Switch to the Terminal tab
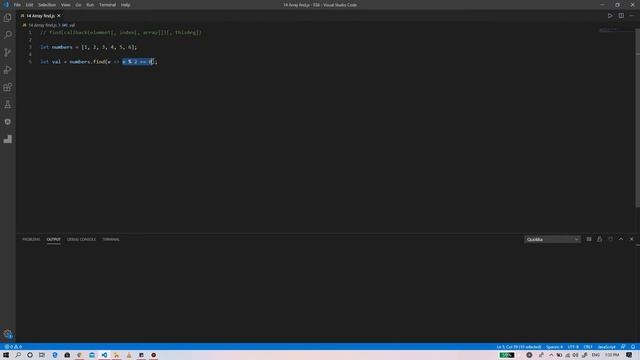Viewport: 640px width, 360px height. [111, 240]
